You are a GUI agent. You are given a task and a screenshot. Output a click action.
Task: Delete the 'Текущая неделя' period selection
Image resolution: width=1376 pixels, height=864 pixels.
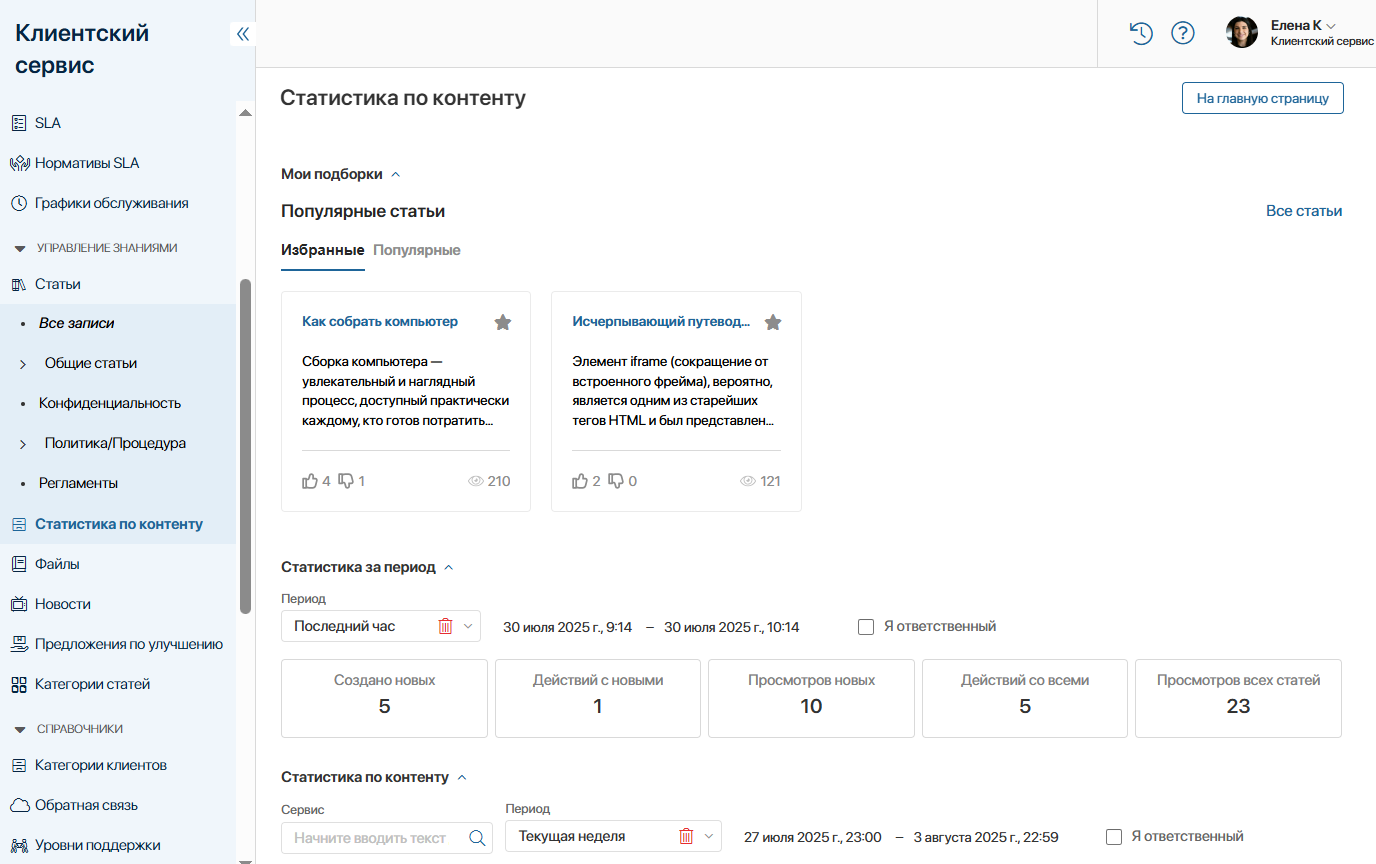pos(686,836)
